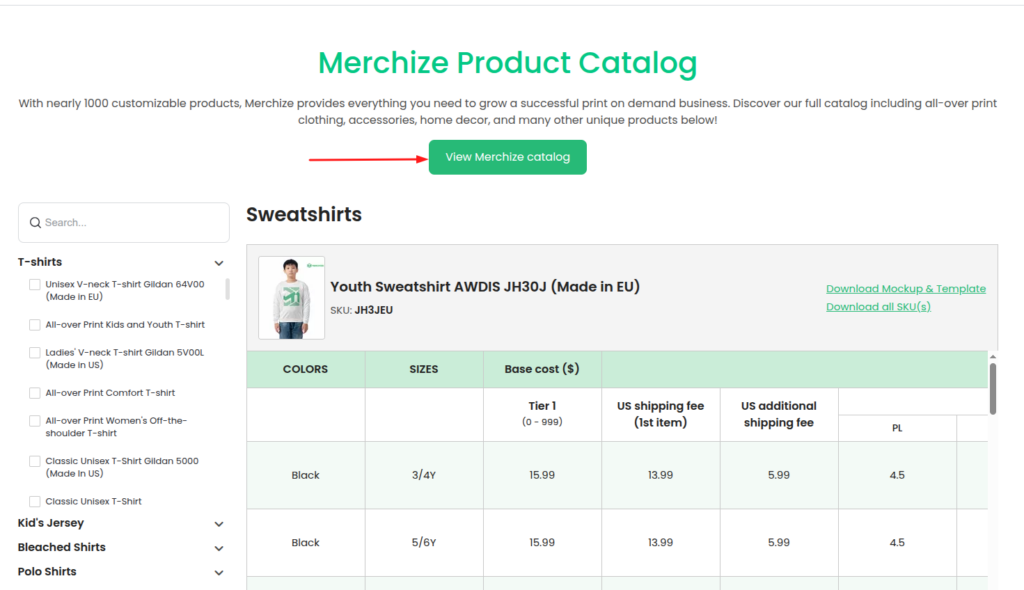Tick All-over Print Kids and Youth T-shirt

click(35, 325)
